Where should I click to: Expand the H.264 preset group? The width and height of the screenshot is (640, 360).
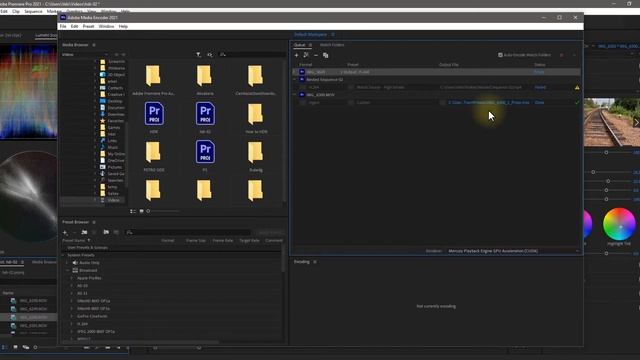pyautogui.click(x=72, y=324)
